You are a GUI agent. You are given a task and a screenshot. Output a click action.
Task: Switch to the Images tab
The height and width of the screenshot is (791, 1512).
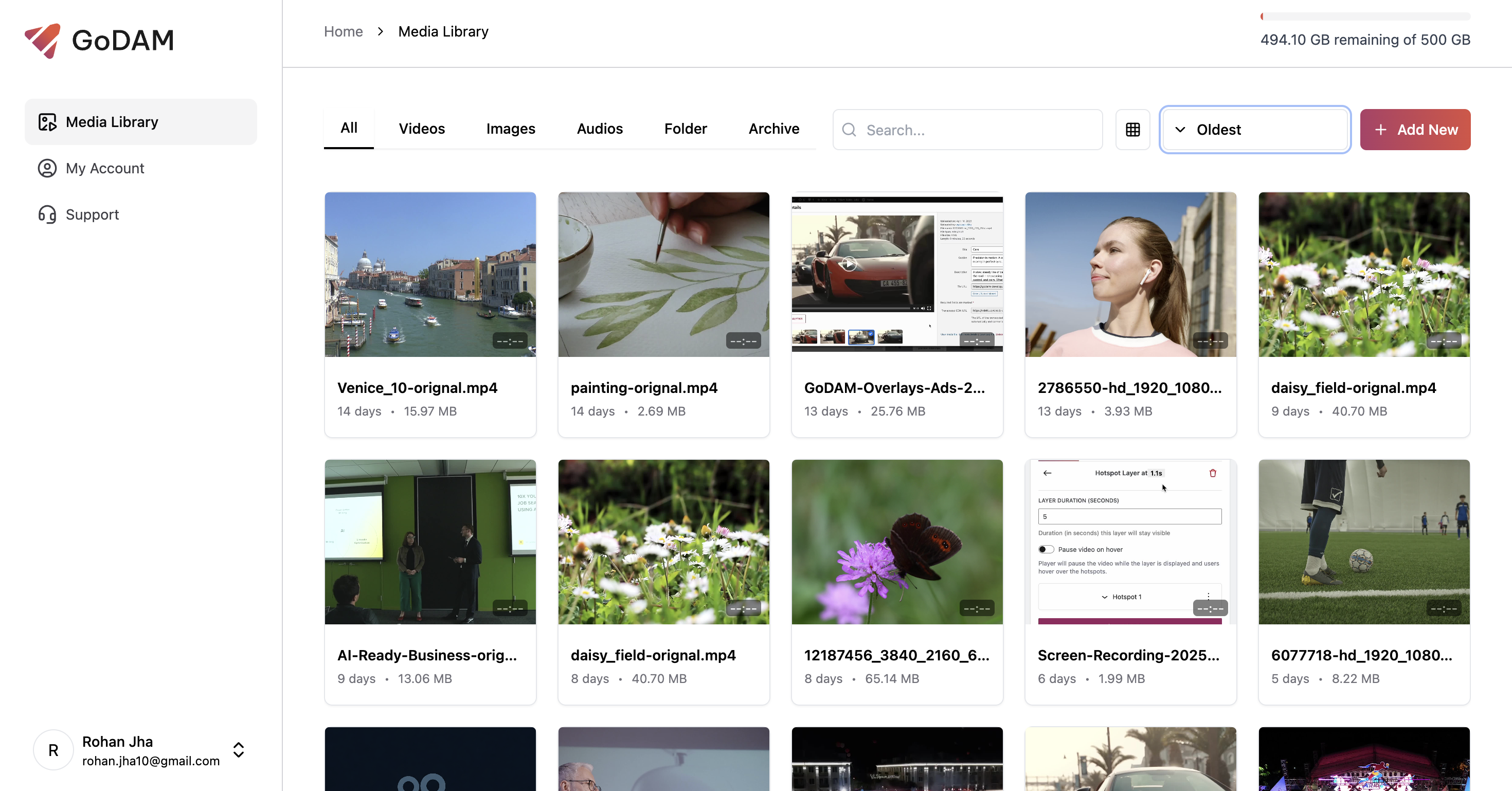(x=511, y=129)
